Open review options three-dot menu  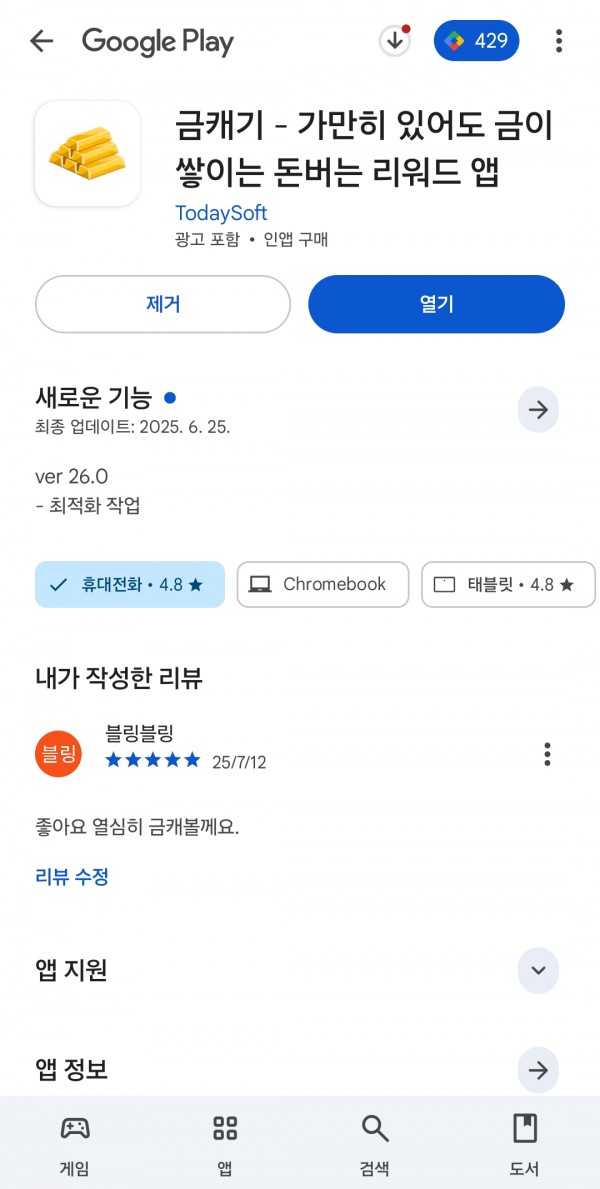coord(548,754)
